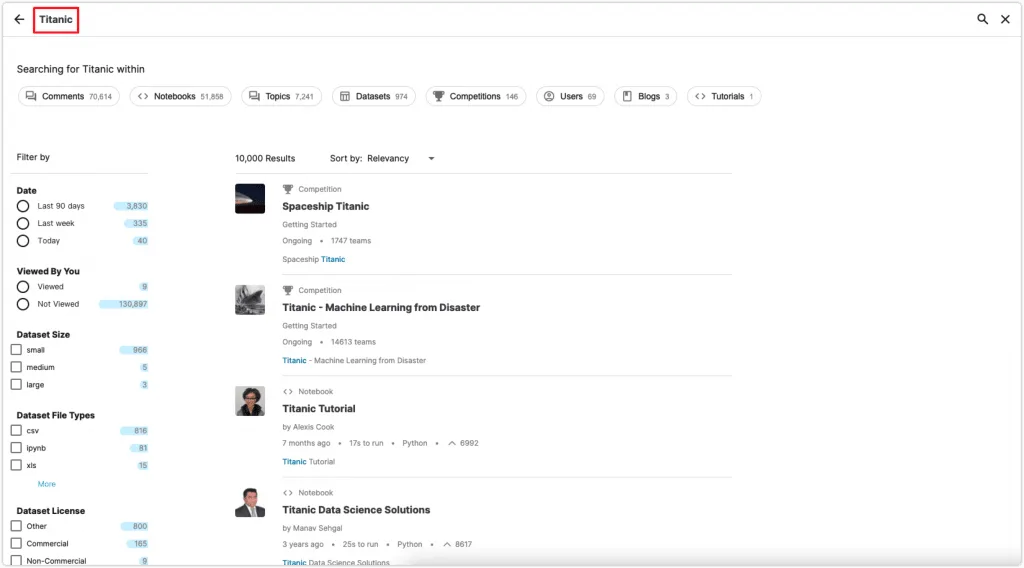Screen dimensions: 1024x568
Task: Click the Titanic search input field
Action: 56,20
